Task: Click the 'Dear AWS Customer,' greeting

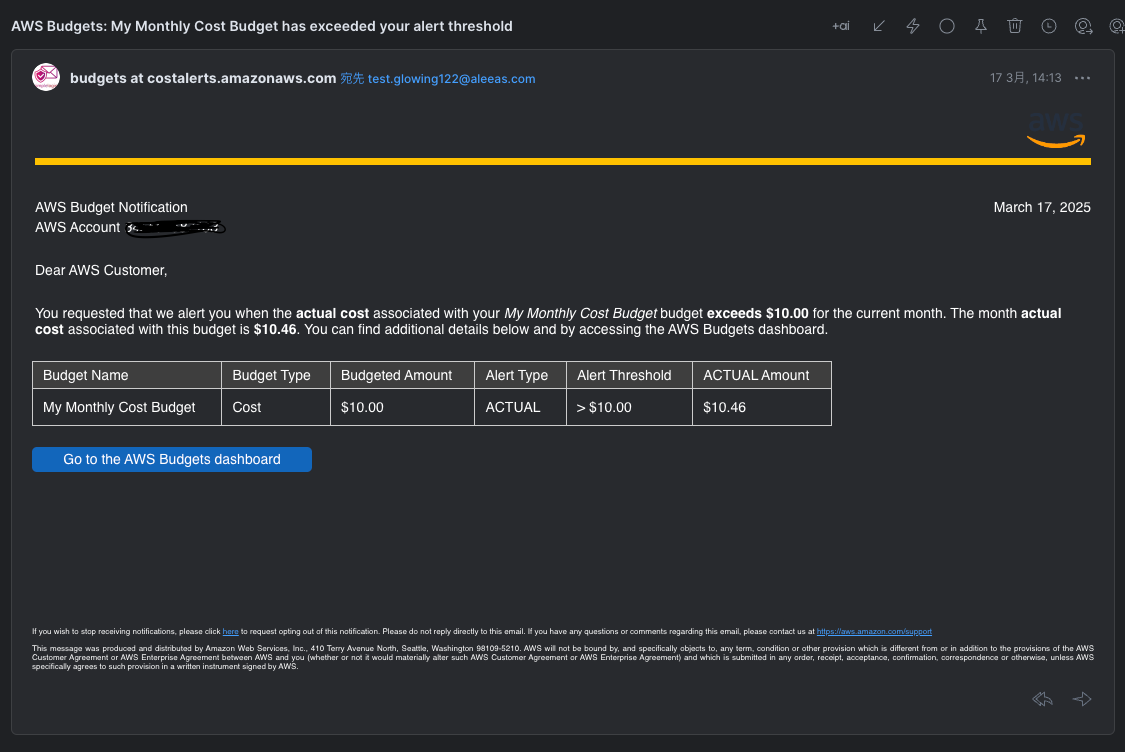Action: click(101, 271)
